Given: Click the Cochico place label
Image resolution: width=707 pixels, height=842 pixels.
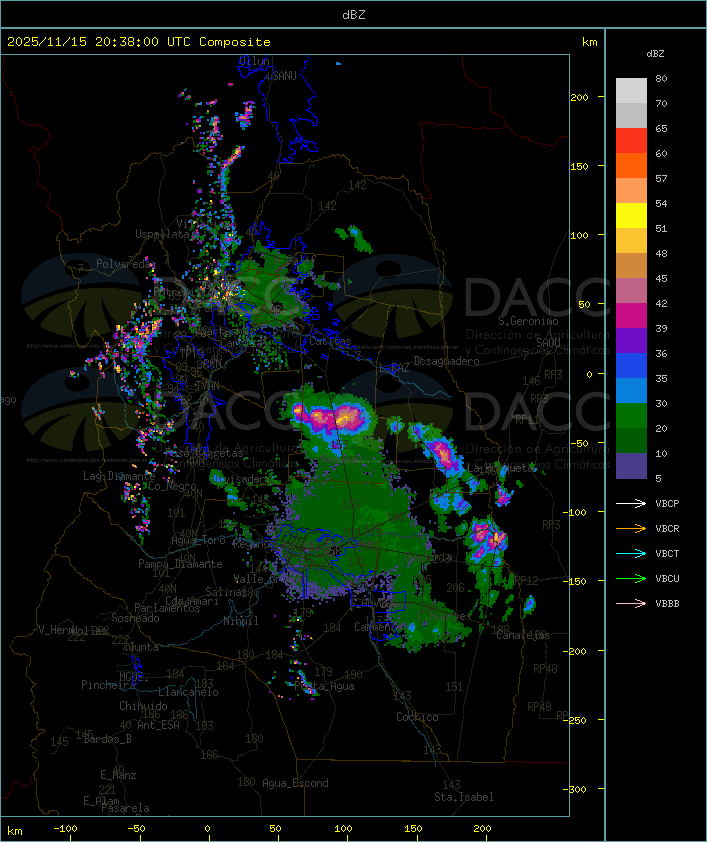Looking at the screenshot, I should pos(417,717).
